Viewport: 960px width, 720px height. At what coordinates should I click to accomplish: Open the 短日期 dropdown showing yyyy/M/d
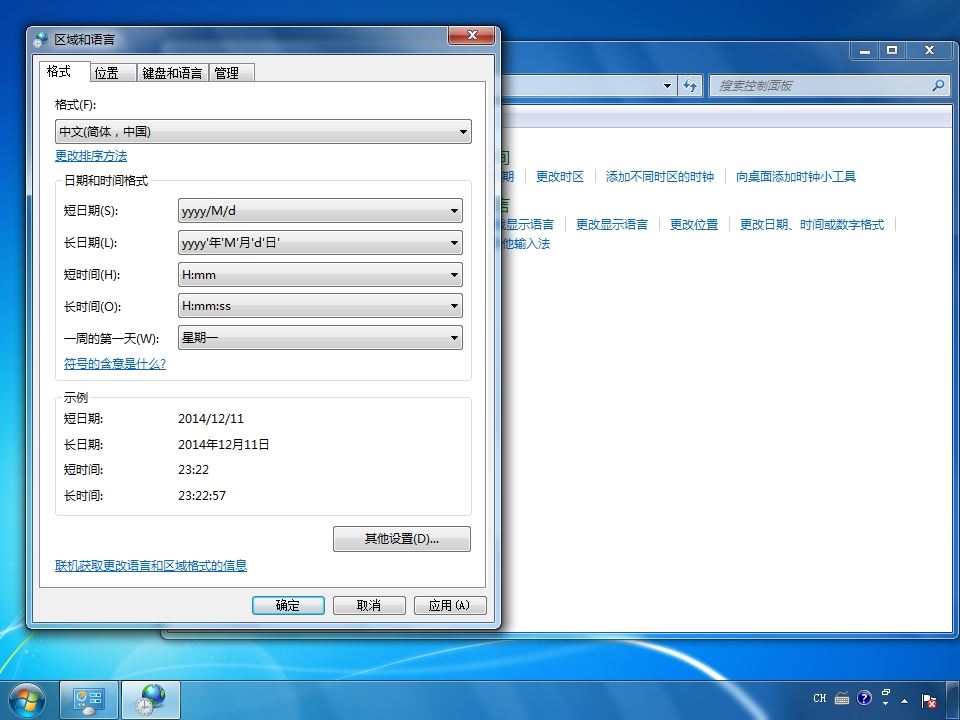coord(320,211)
